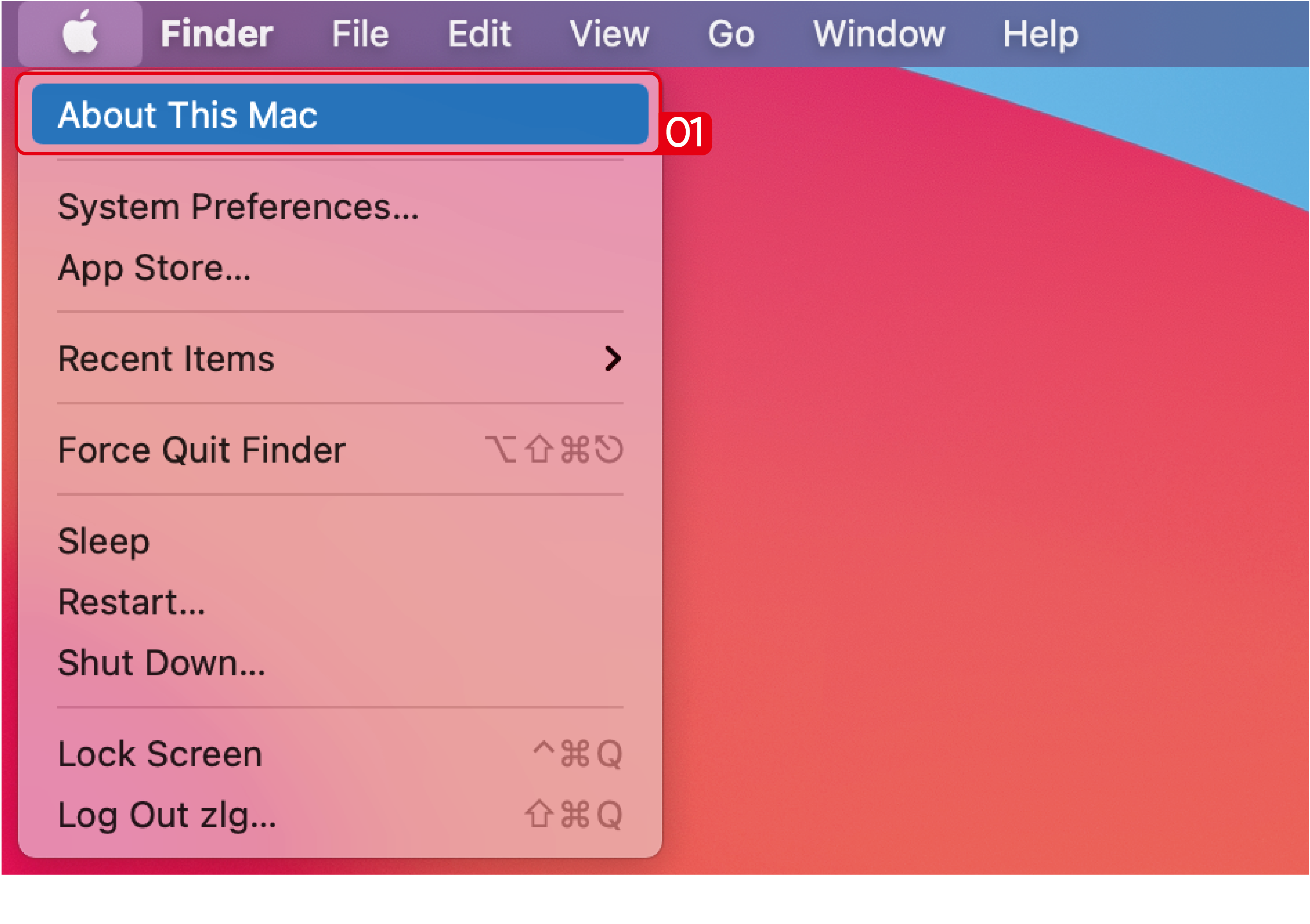
Task: Choose Shut Down… option
Action: [162, 663]
